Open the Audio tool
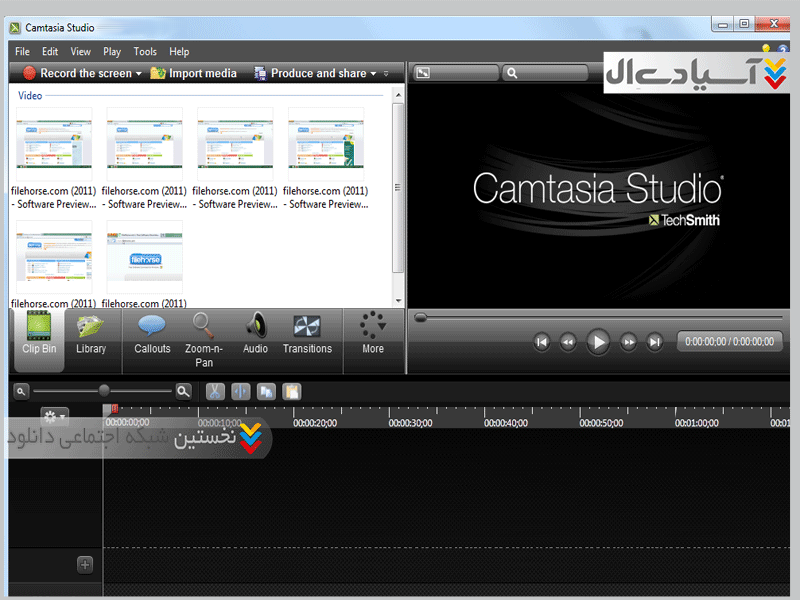The height and width of the screenshot is (600, 800). point(255,333)
